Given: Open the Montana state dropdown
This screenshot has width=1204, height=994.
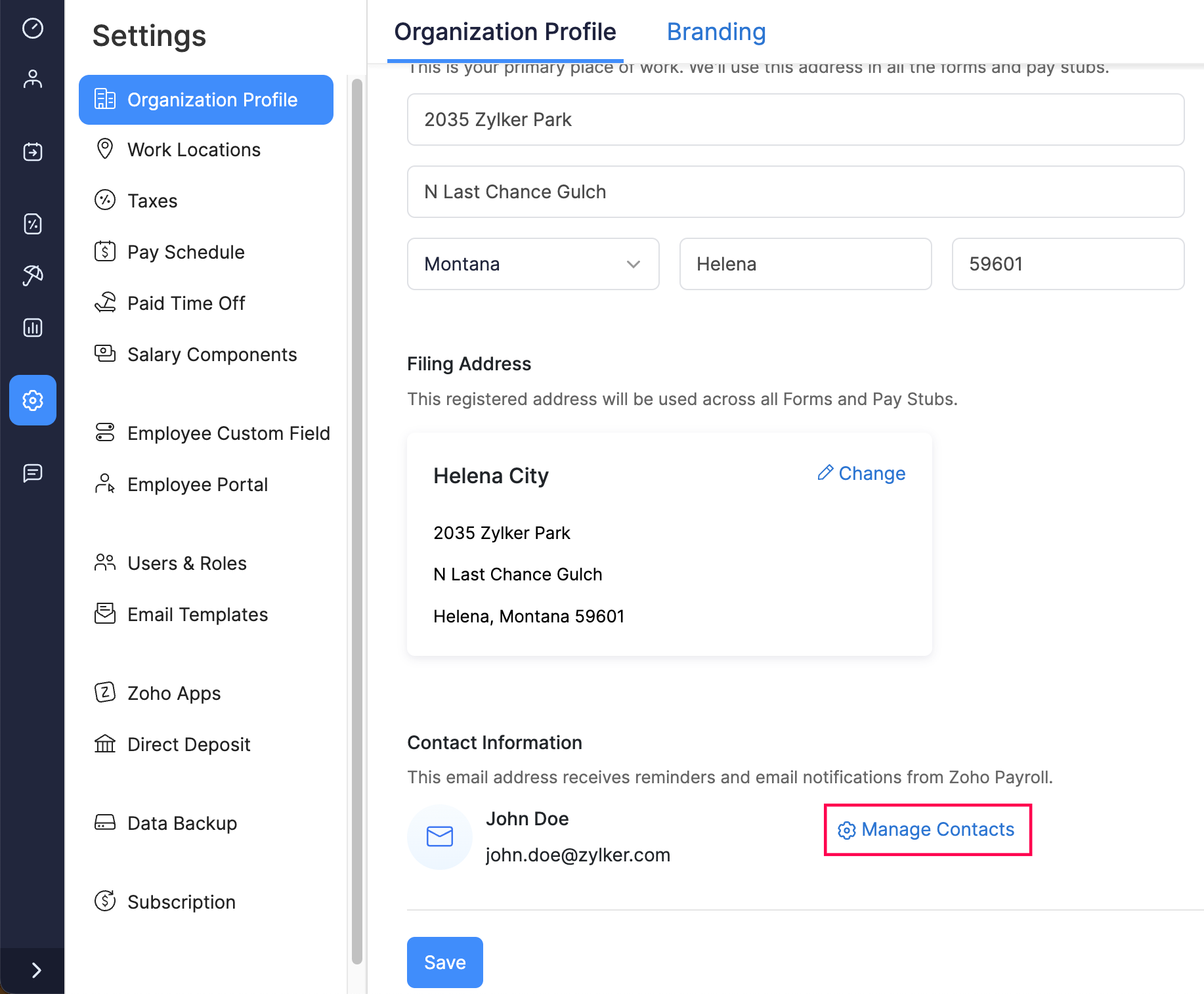Looking at the screenshot, I should (532, 264).
